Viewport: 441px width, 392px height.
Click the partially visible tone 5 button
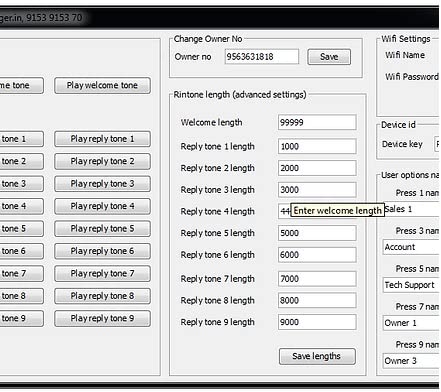21,229
